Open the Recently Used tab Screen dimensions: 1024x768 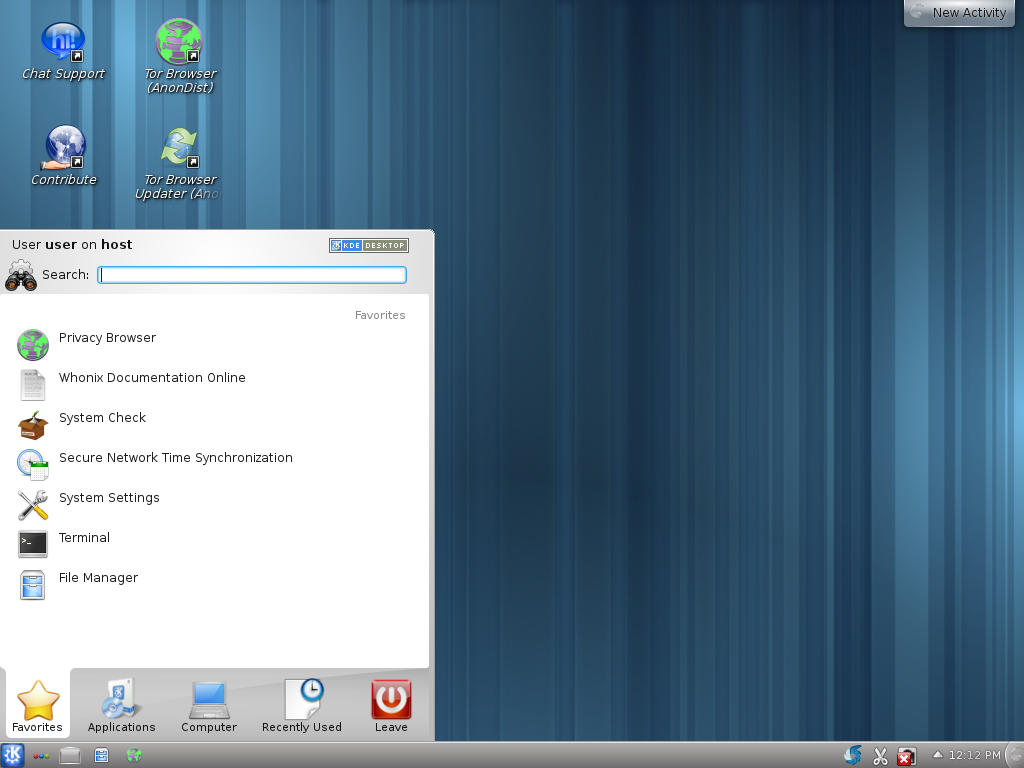[x=301, y=706]
